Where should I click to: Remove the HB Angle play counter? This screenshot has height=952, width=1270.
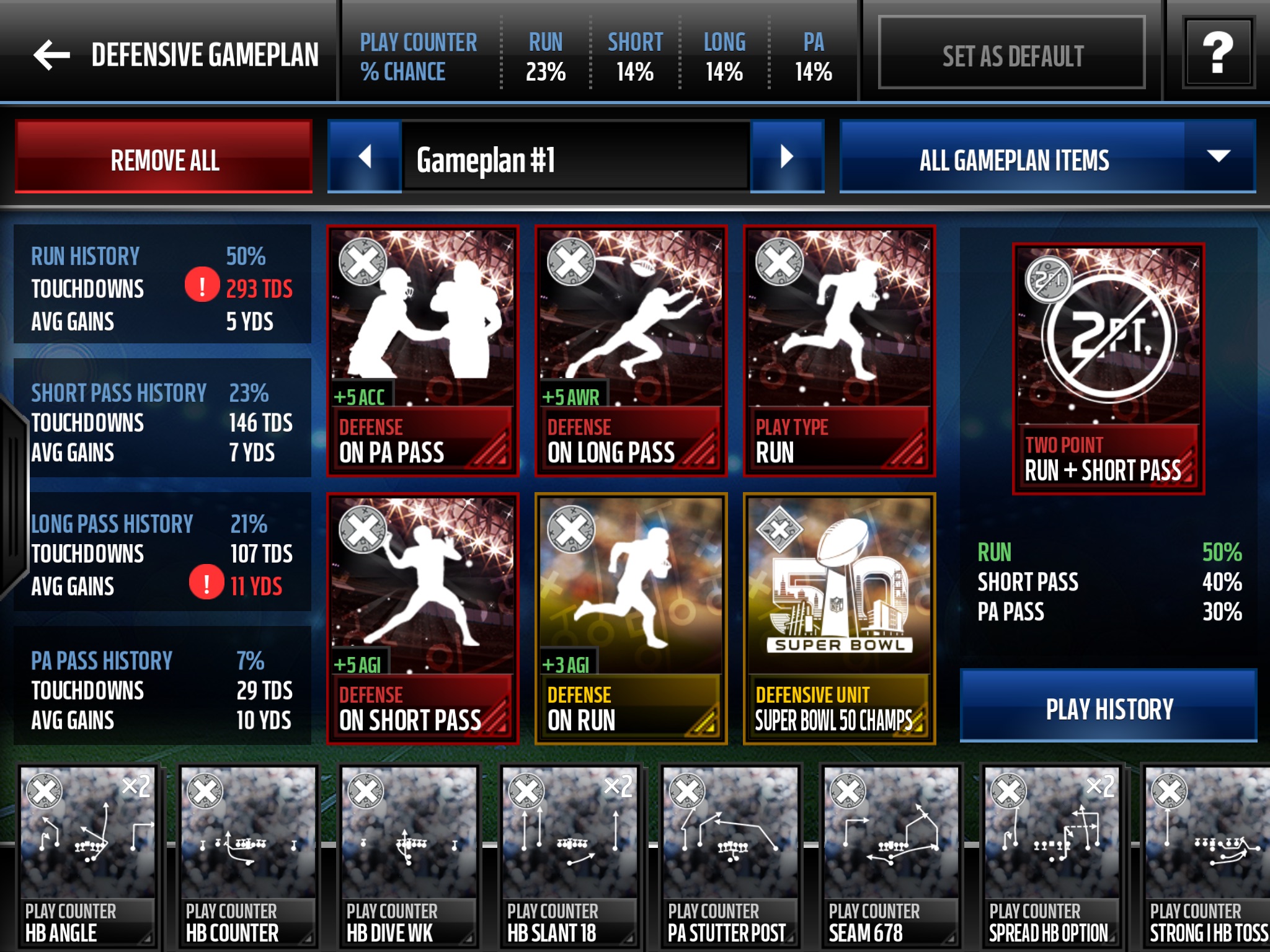pyautogui.click(x=44, y=791)
